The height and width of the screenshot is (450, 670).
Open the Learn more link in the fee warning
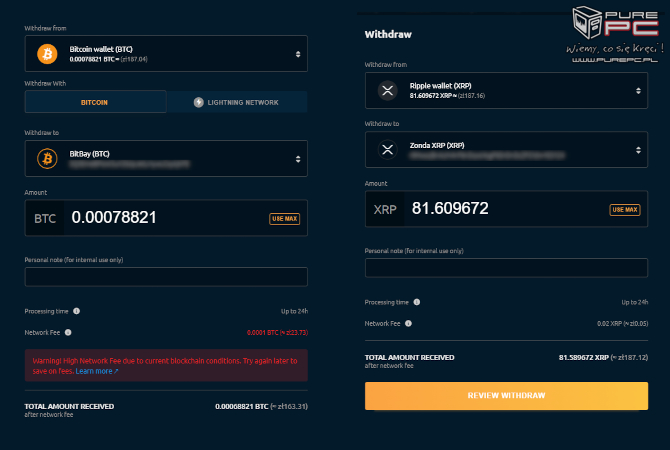(97, 371)
